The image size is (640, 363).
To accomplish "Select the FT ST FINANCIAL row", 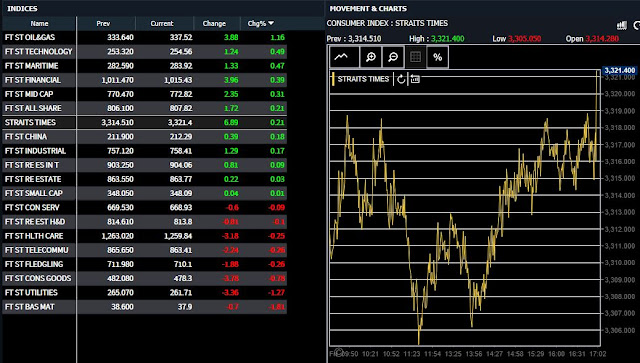I will point(145,80).
